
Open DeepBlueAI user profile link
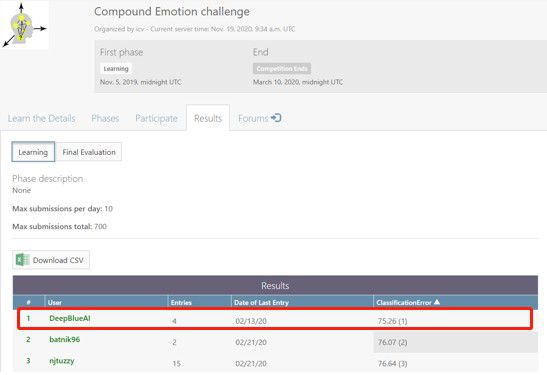[70, 318]
